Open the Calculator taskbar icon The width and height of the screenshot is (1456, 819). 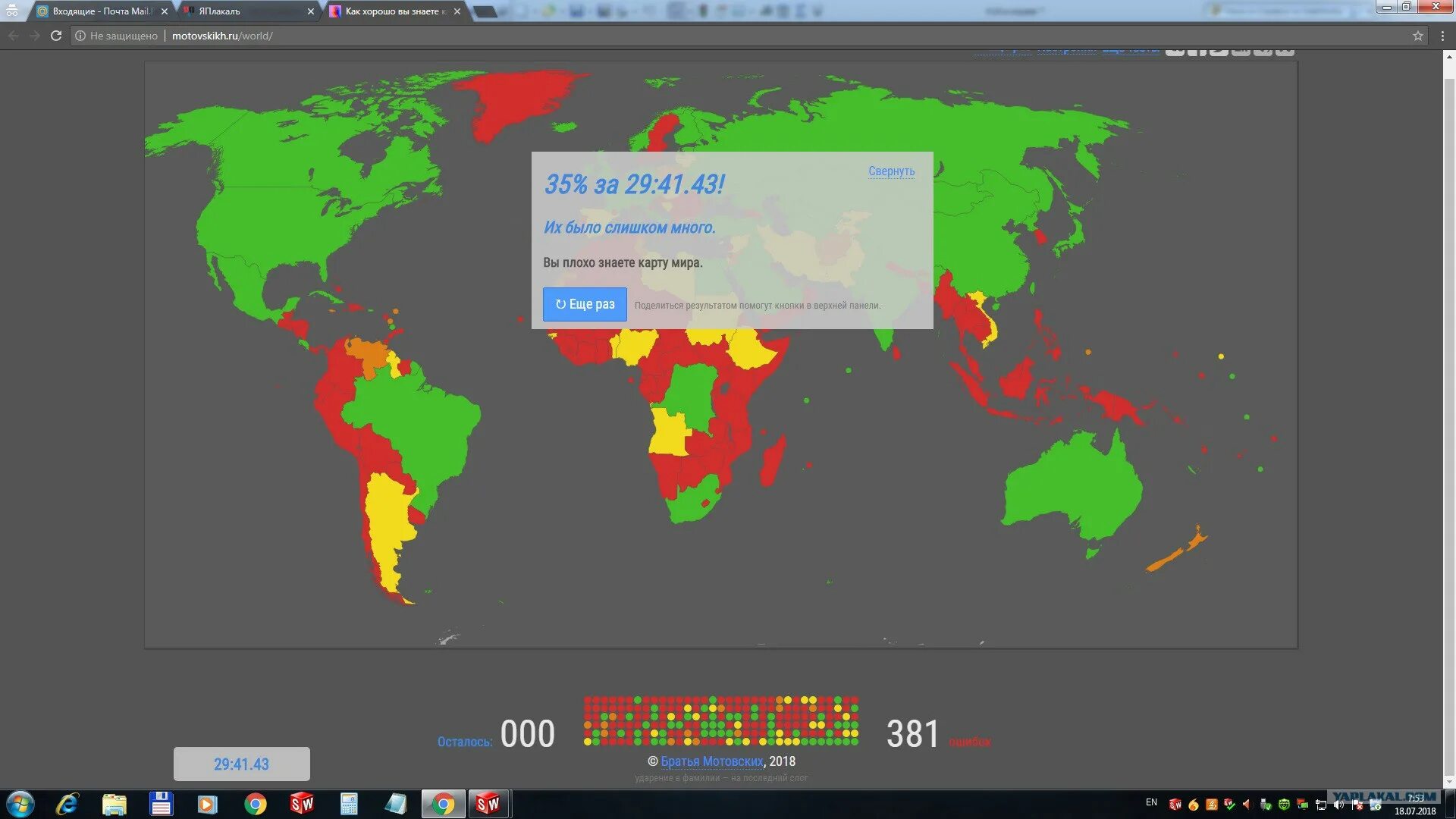point(349,804)
